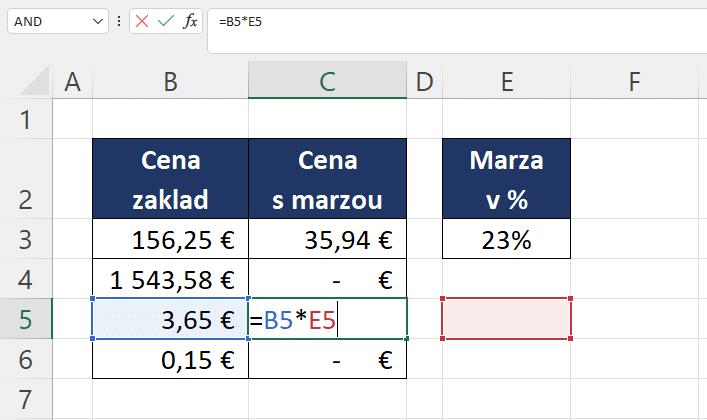Click cell B3 with 156,25 €
Viewport: 707px width, 420px height.
pos(170,239)
